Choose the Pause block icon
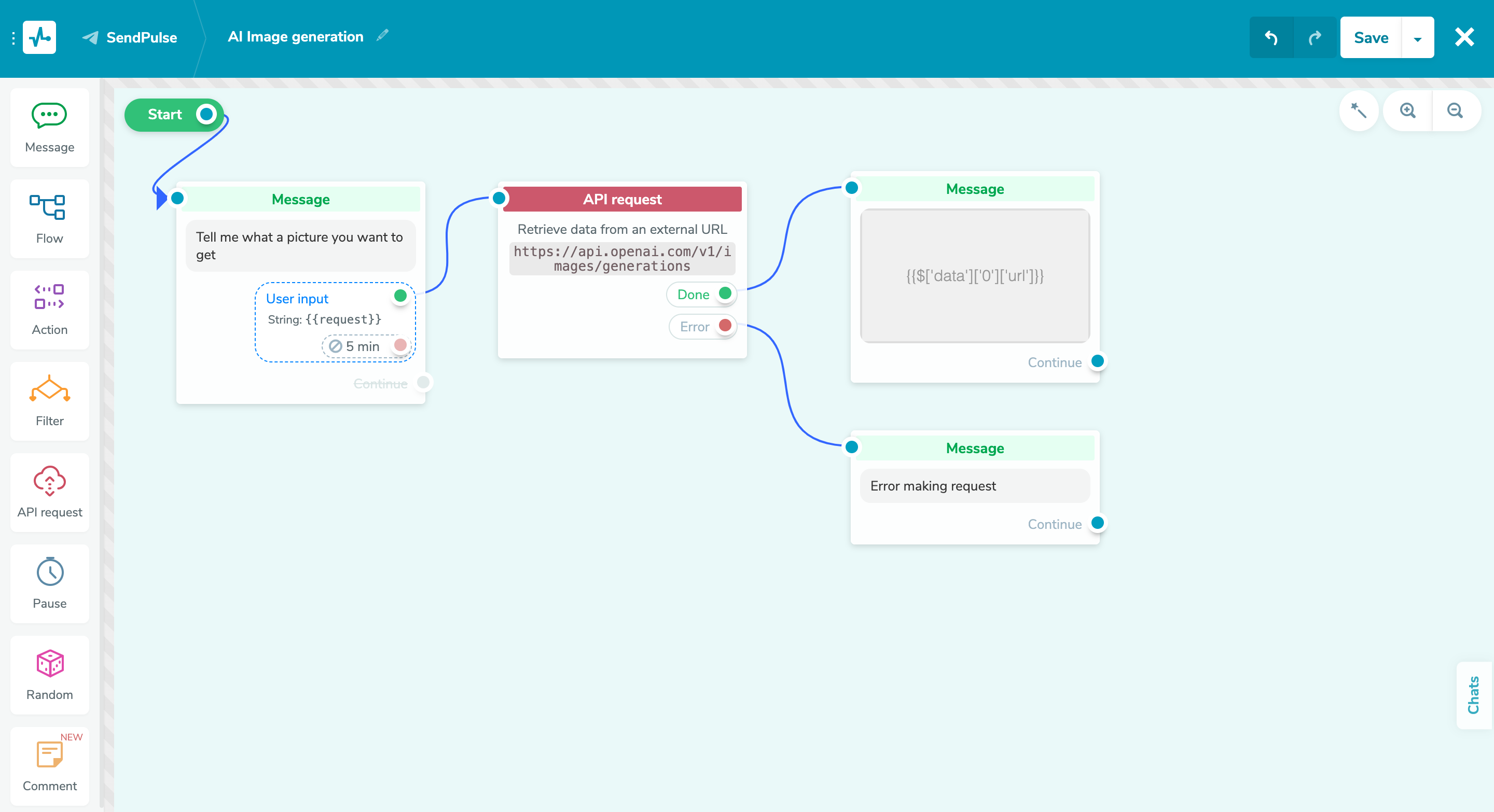Screen dimensions: 1494x812 (x=49, y=572)
